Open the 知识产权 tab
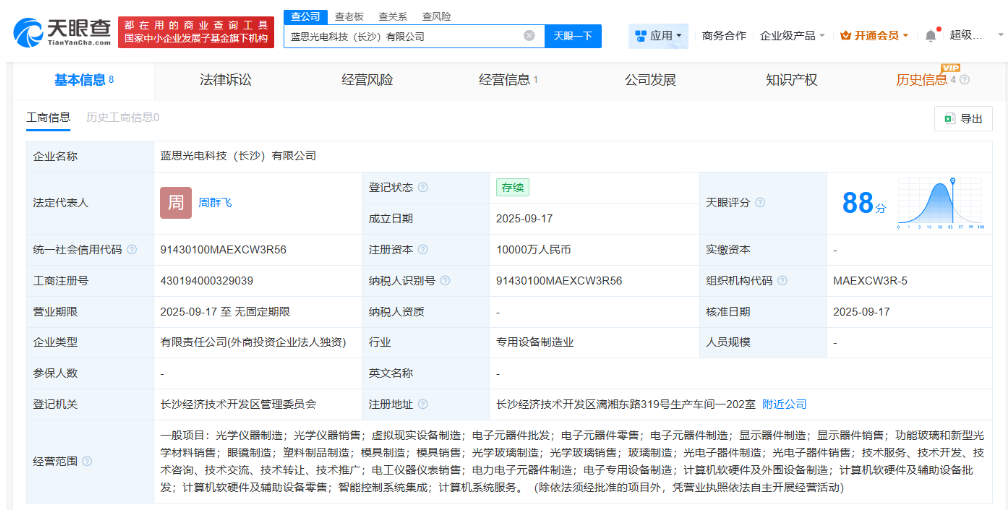This screenshot has width=1008, height=522. point(791,80)
